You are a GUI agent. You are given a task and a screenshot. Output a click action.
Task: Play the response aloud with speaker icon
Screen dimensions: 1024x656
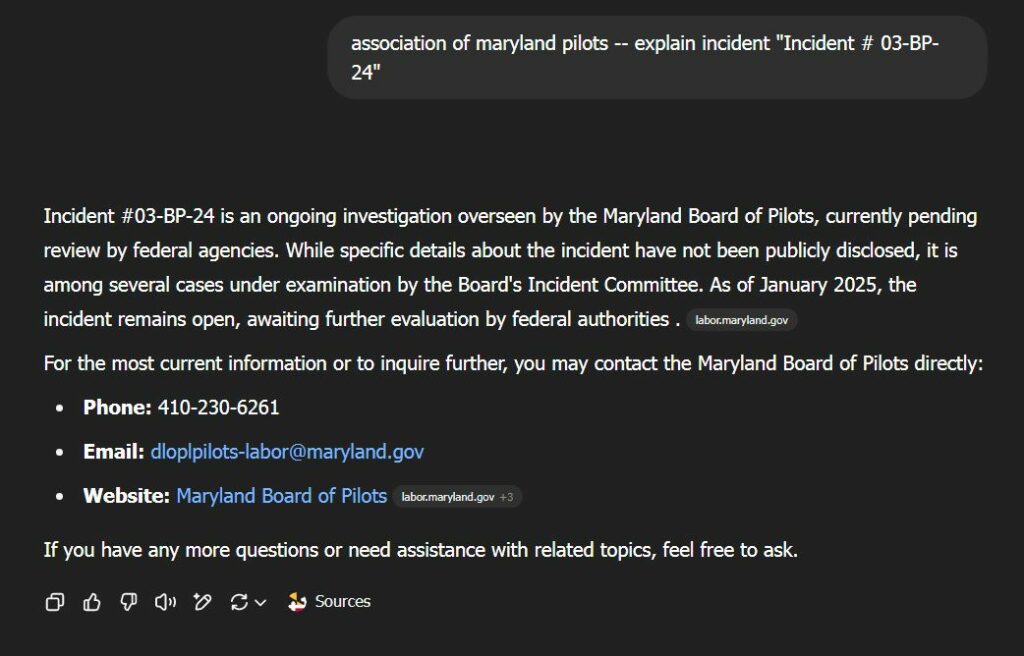[165, 602]
